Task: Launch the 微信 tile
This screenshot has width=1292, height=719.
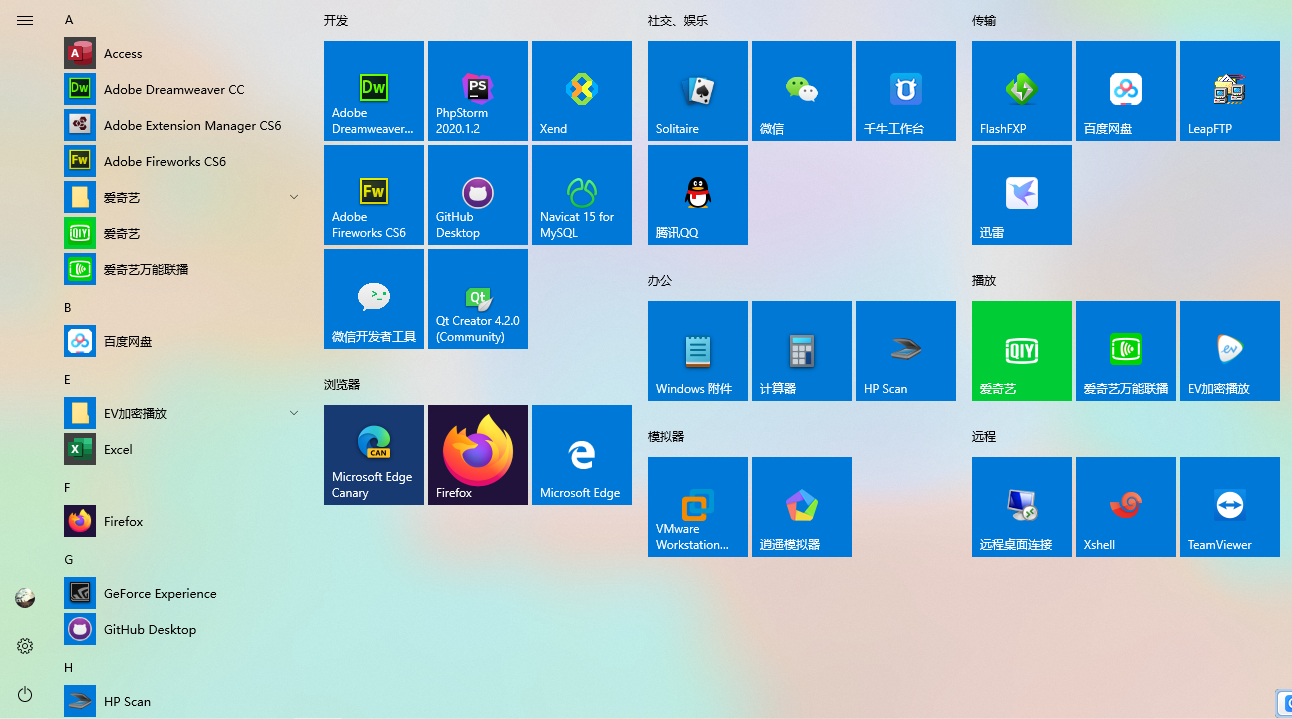Action: (802, 91)
